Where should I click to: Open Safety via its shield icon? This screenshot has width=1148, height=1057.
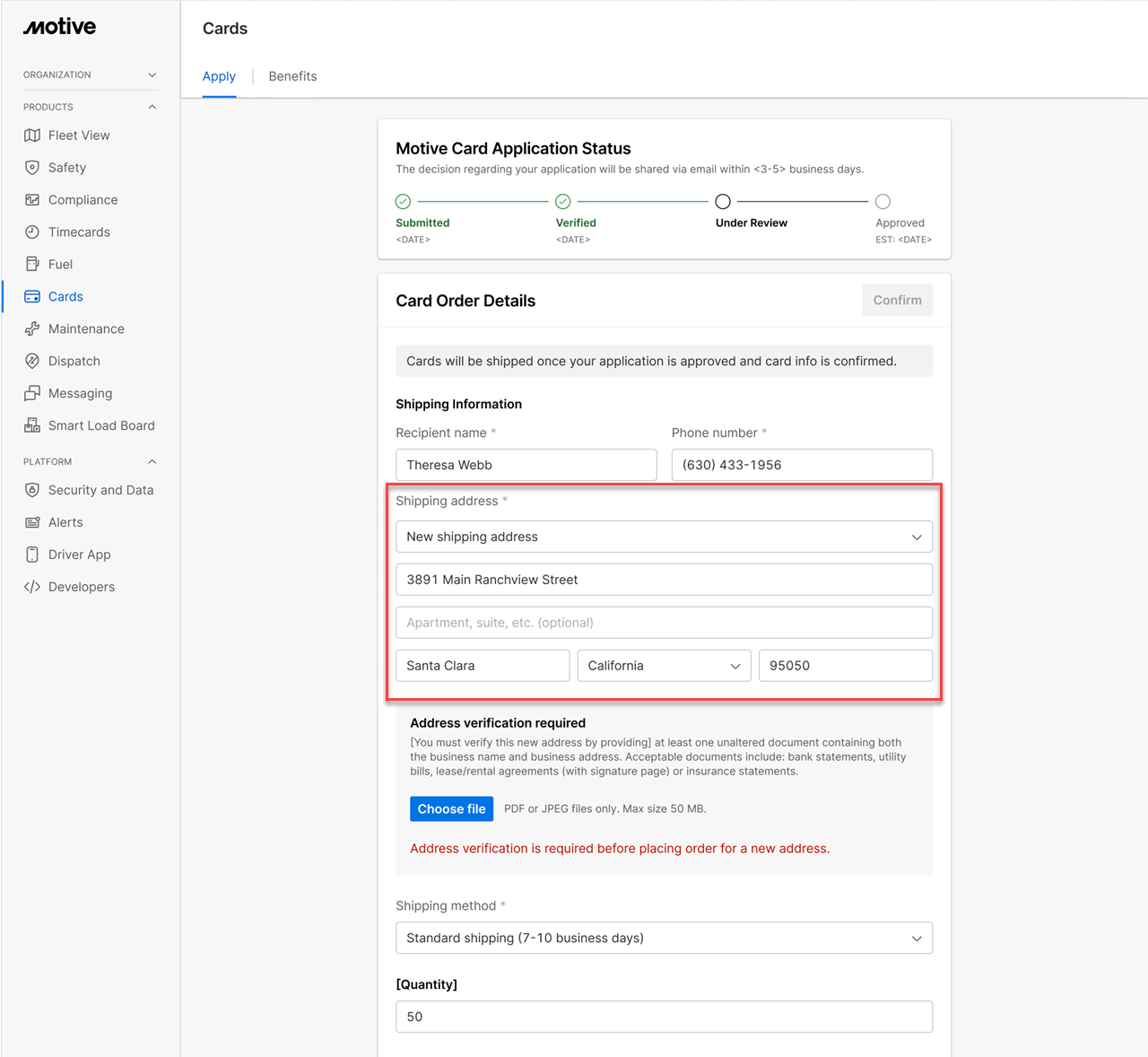click(x=32, y=168)
